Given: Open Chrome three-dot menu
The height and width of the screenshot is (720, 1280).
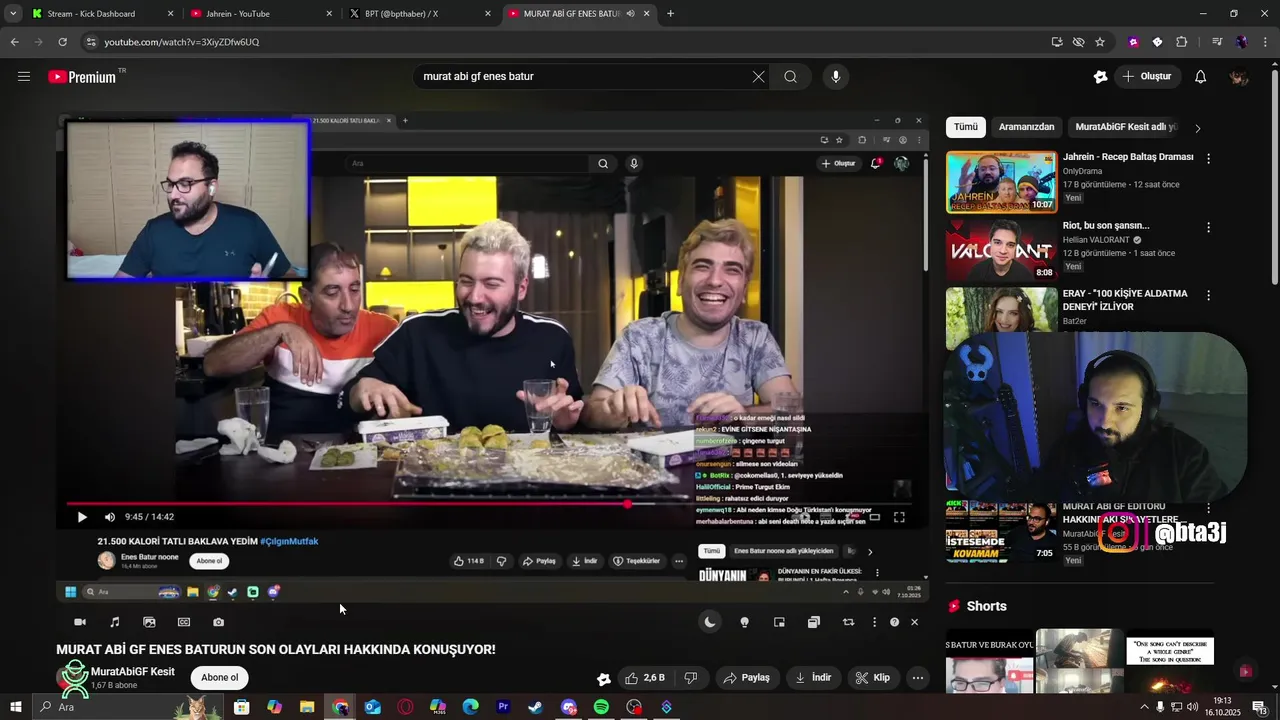Looking at the screenshot, I should (1265, 42).
